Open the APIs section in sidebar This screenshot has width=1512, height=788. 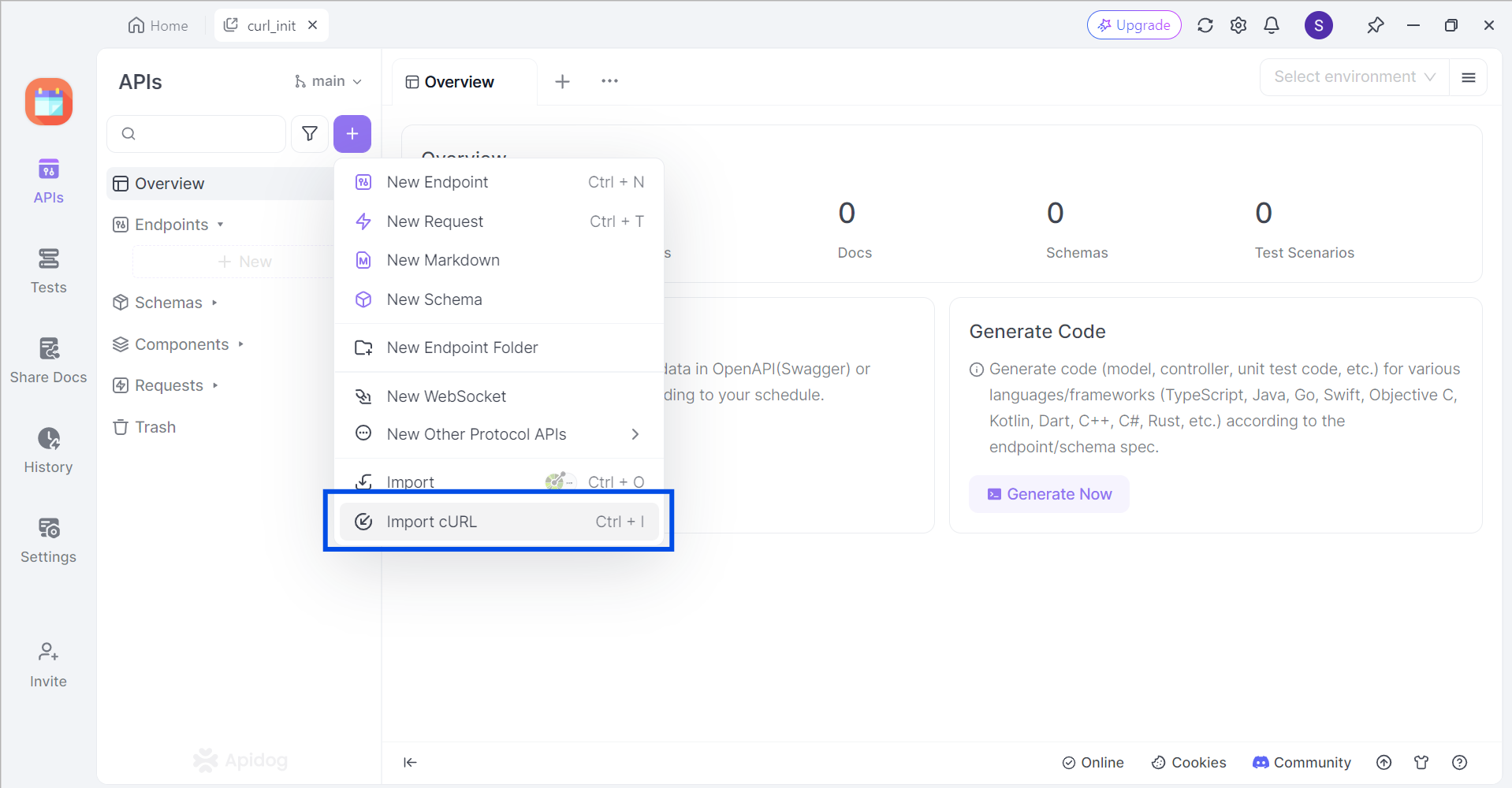click(x=48, y=181)
